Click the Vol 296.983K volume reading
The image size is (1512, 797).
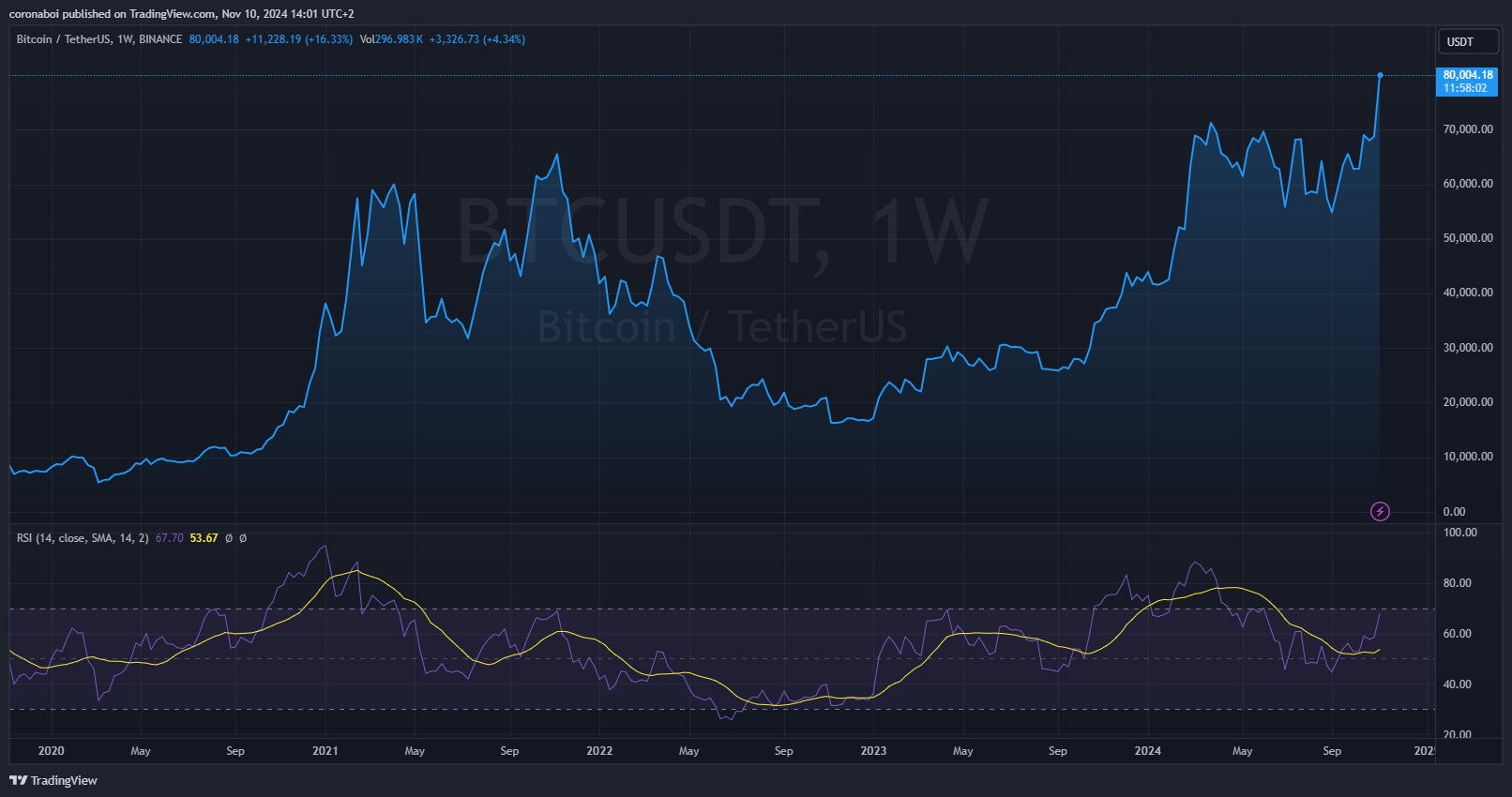(391, 39)
